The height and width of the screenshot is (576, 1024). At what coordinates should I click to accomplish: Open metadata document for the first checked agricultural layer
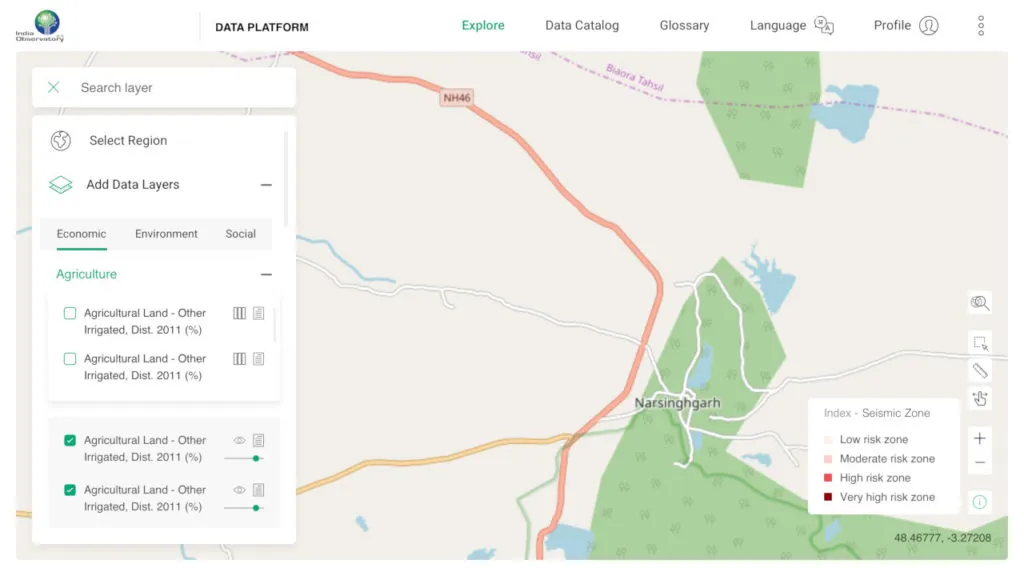(x=259, y=441)
